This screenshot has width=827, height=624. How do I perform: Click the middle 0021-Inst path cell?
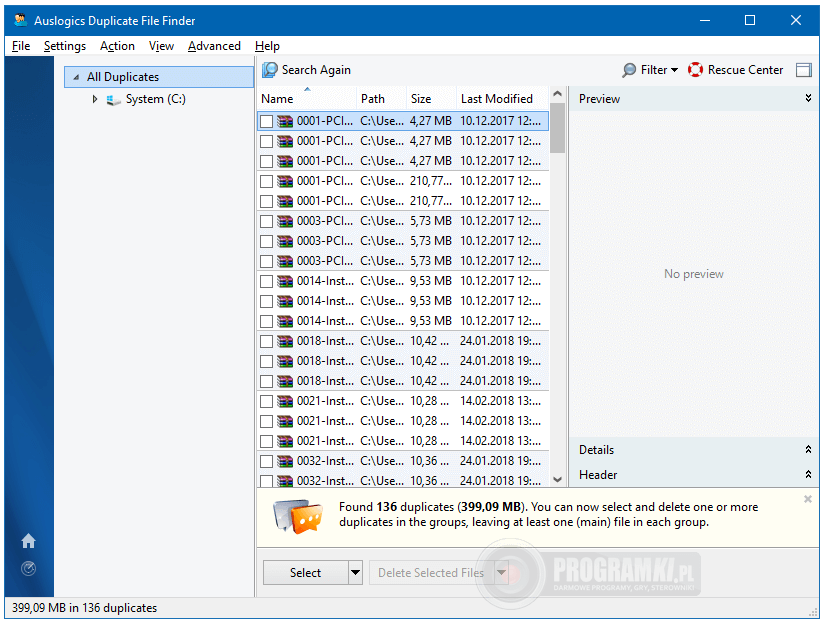coord(382,421)
